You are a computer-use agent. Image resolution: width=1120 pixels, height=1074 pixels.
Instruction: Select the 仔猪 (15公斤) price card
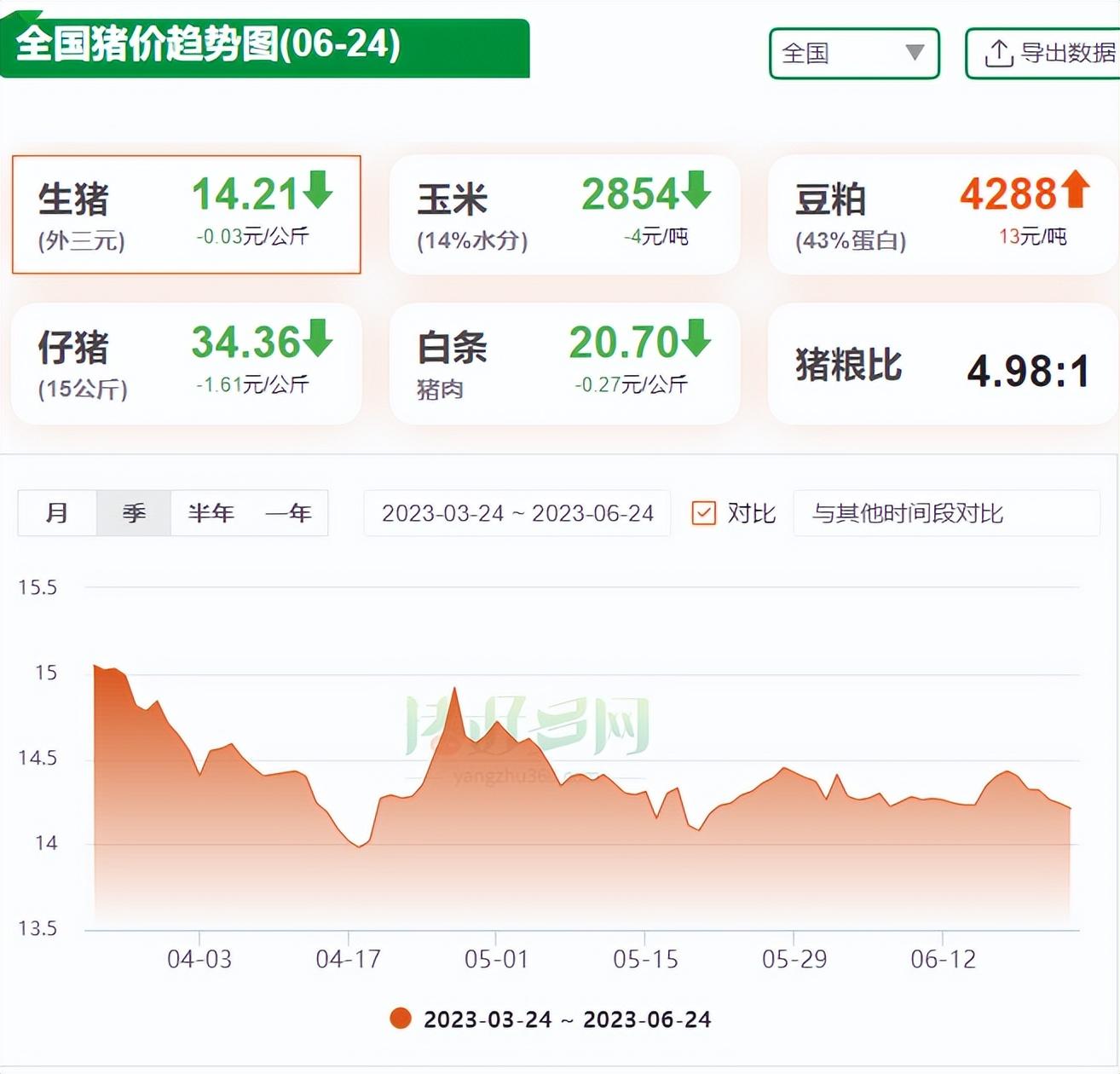[187, 363]
